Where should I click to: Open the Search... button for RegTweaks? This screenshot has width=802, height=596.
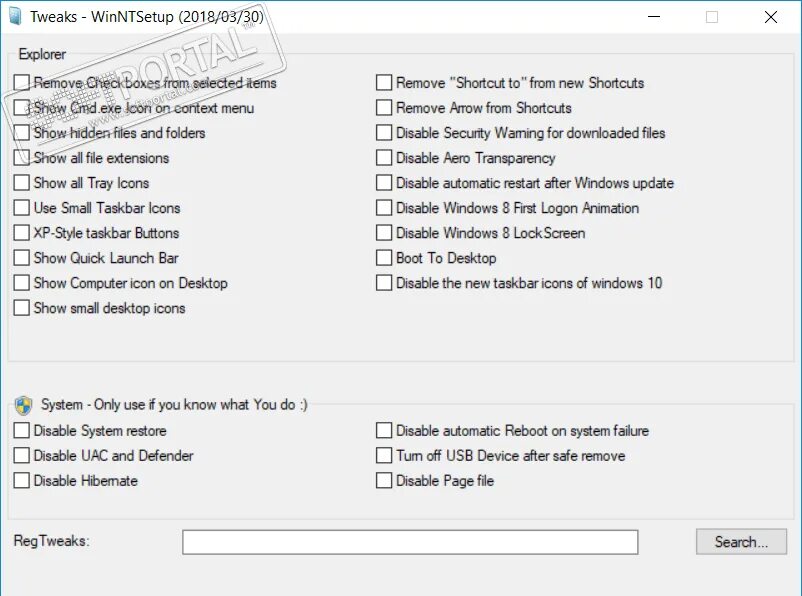pos(741,542)
